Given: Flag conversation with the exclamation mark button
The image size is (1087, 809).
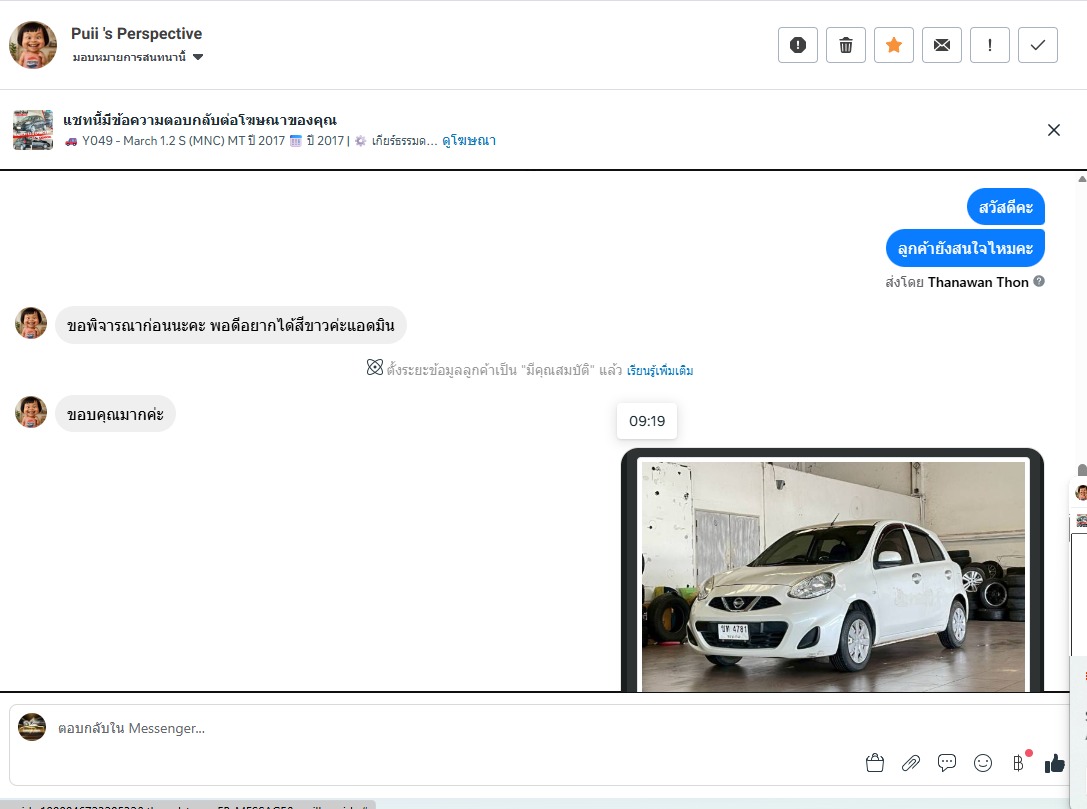Looking at the screenshot, I should pos(990,45).
